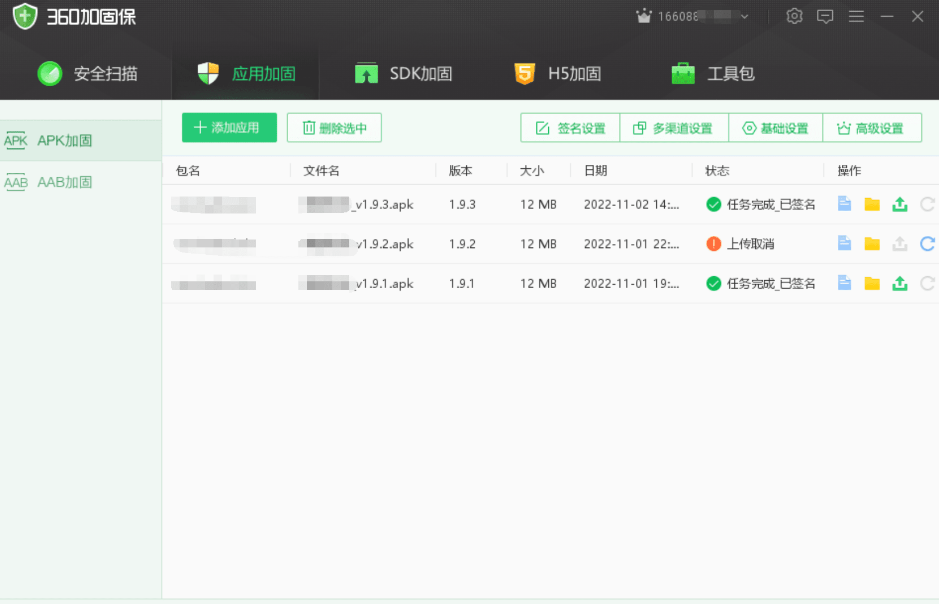Click green check status of v1.9.3.apk
This screenshot has width=939, height=604.
(x=713, y=204)
